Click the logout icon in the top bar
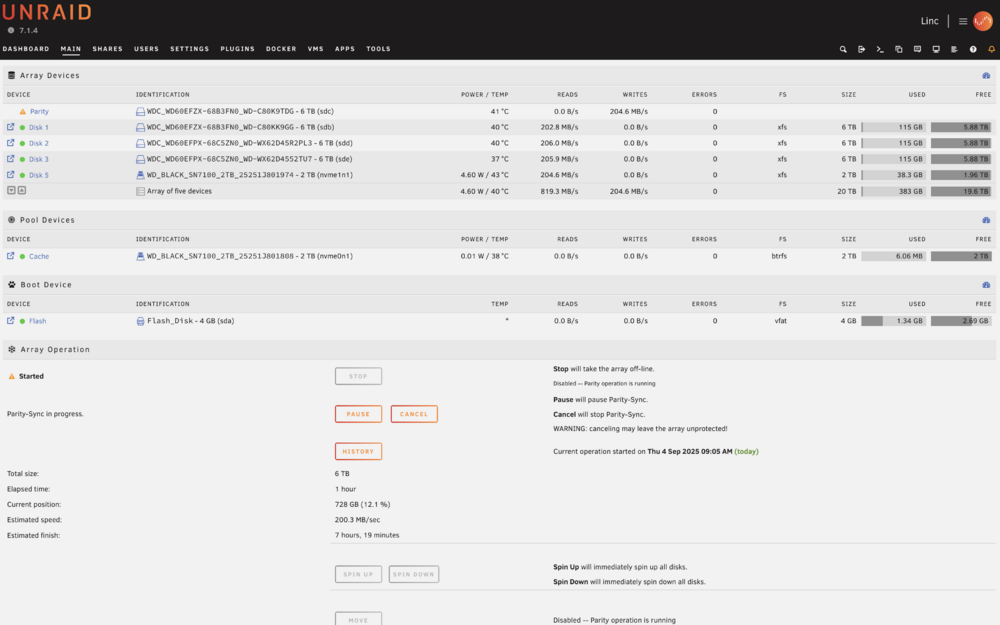This screenshot has height=625, width=1000. [862, 49]
